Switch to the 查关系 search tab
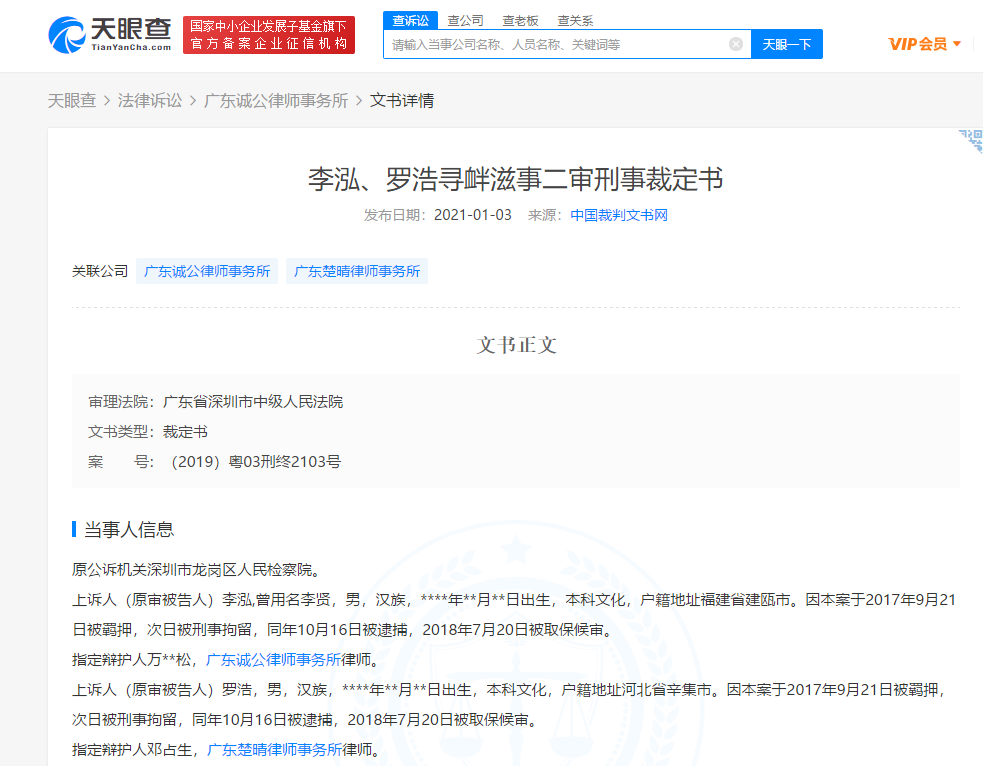 click(575, 21)
